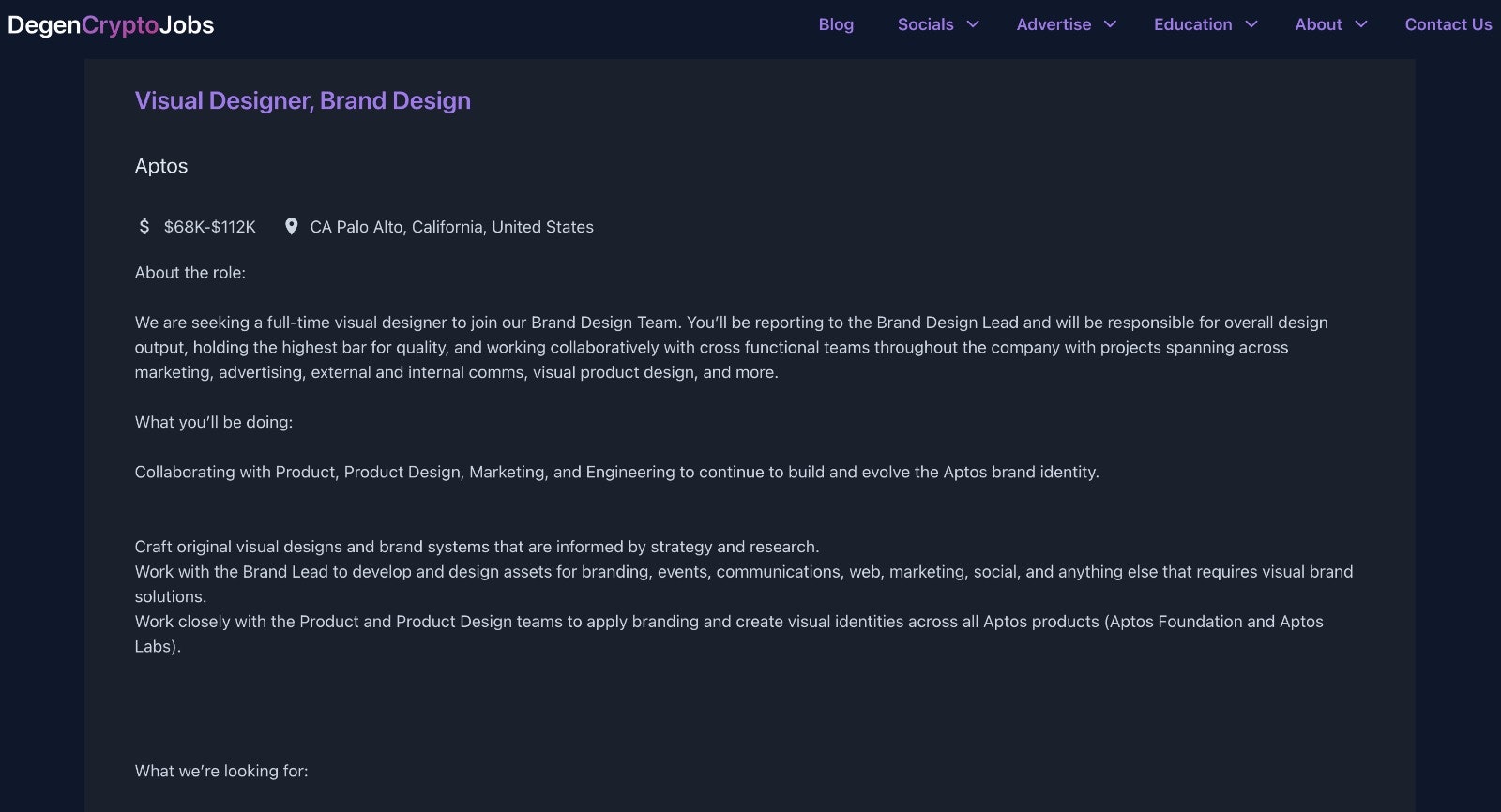Screen dimensions: 1501x812
Task: Open the Socials menu
Action: coord(925,24)
